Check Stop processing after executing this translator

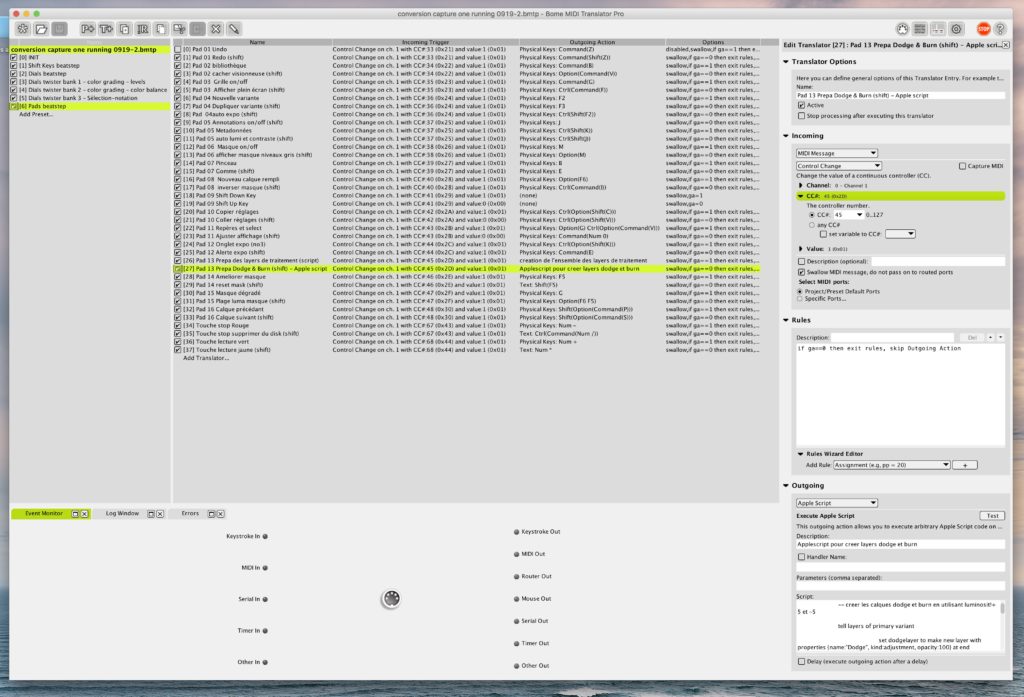(801, 116)
